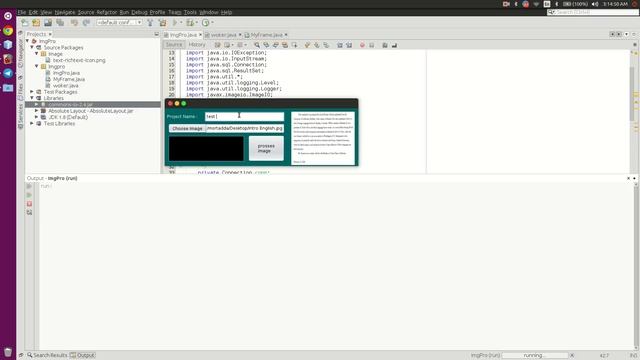
Task: Open Chrome from the Ubuntu dock
Action: [x=8, y=31]
